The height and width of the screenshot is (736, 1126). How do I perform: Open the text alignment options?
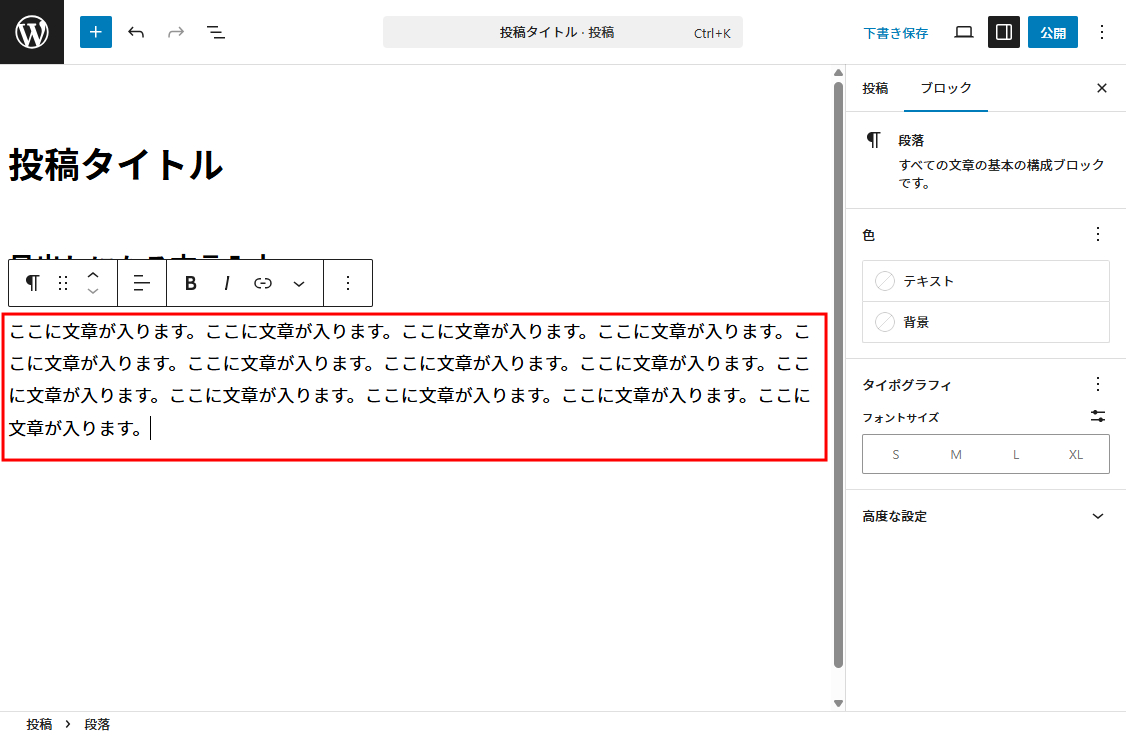[x=141, y=283]
